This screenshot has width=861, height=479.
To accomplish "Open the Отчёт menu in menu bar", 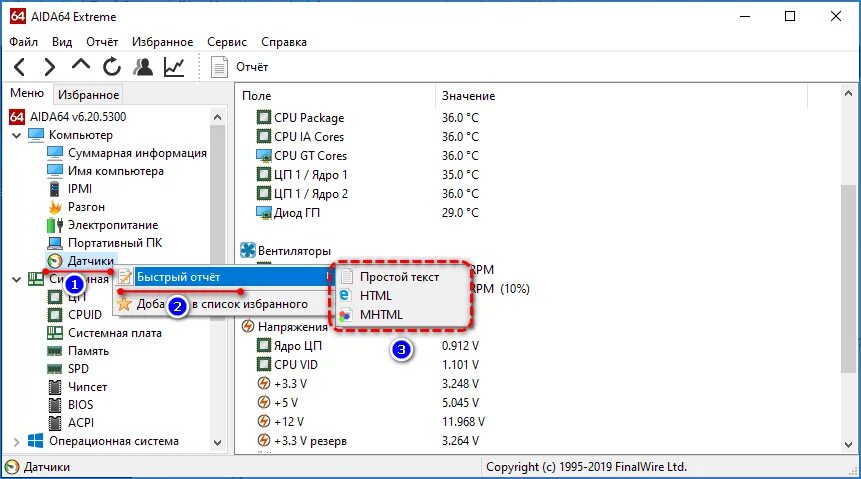I will click(102, 42).
